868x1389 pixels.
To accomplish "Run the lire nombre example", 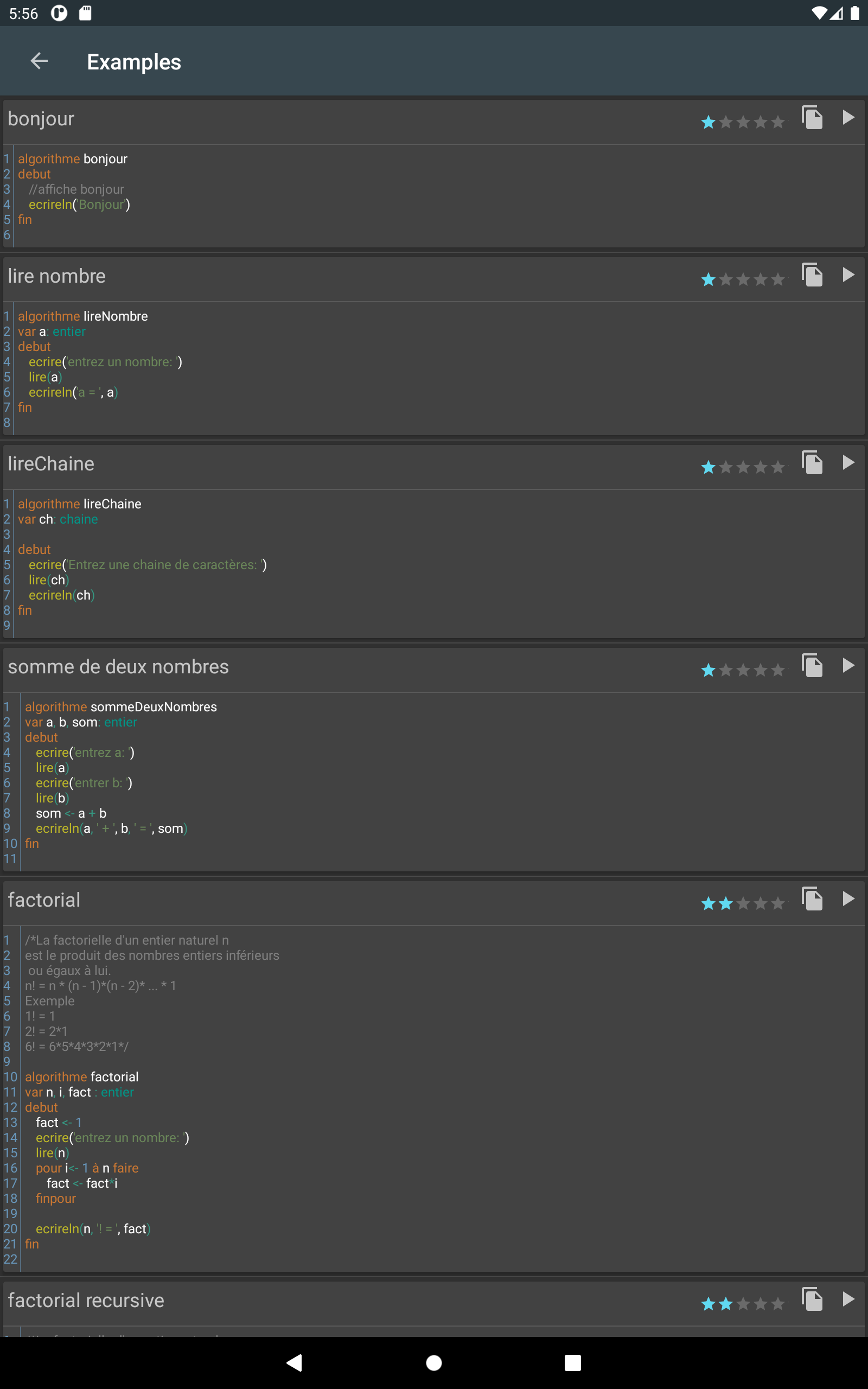I will click(x=848, y=275).
